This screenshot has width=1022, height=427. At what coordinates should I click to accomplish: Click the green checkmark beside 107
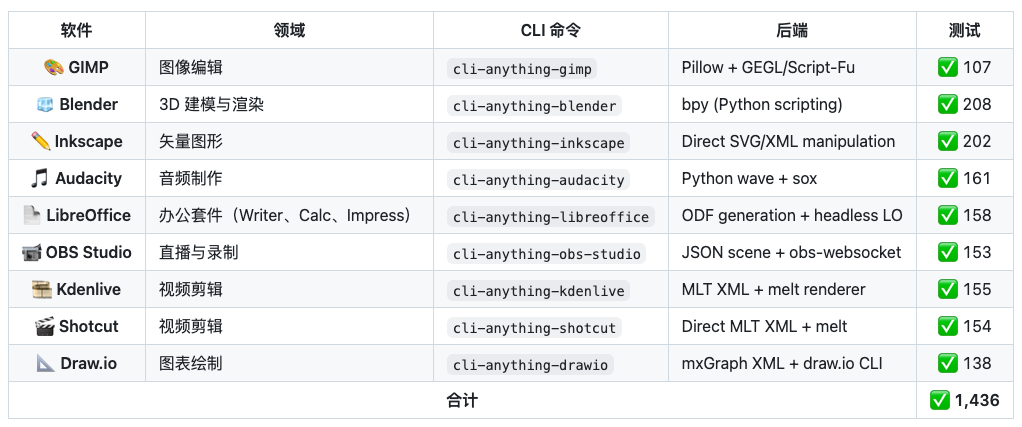point(947,68)
